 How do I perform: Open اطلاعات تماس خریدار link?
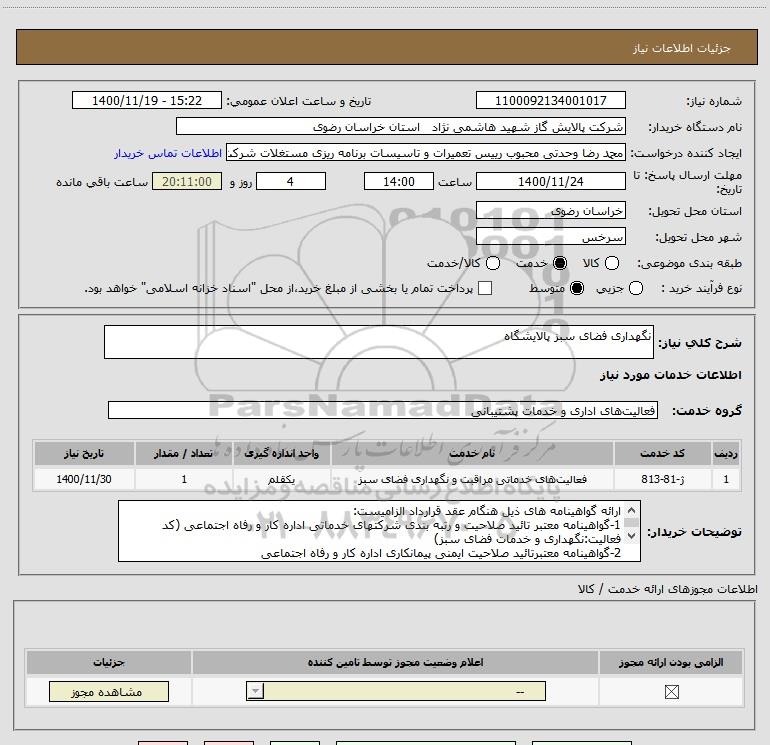click(168, 153)
